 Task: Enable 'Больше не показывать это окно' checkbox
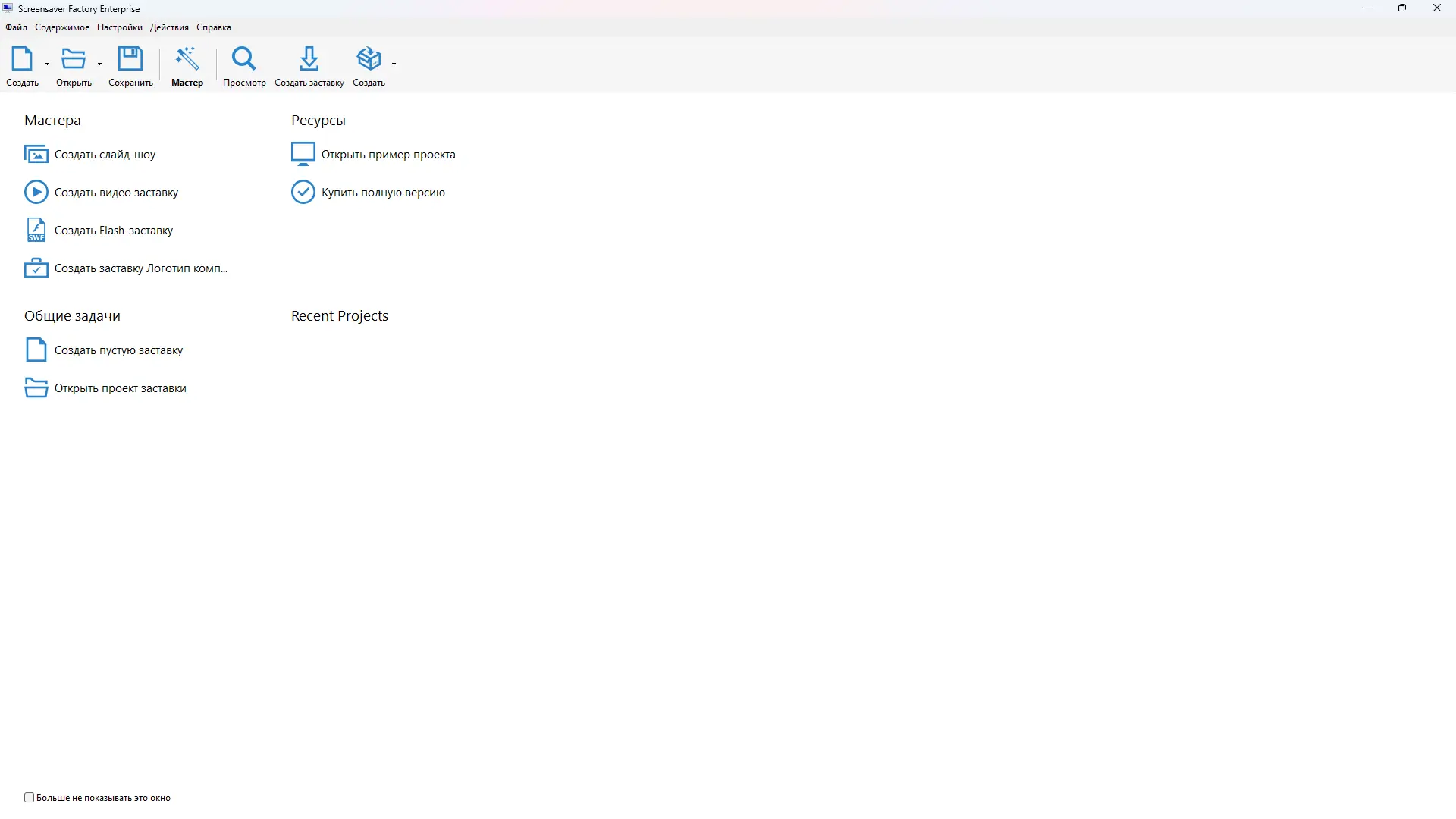tap(30, 798)
